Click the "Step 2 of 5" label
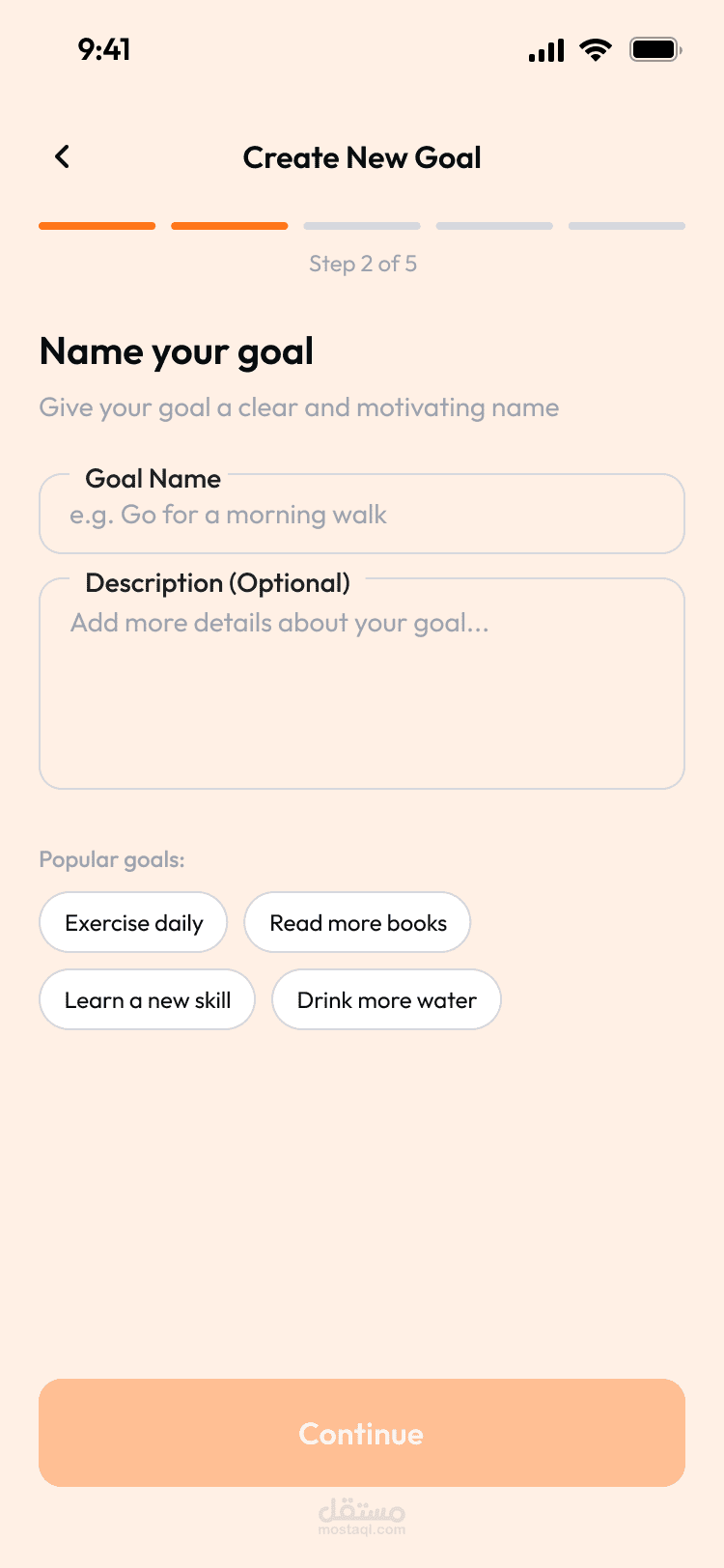Image resolution: width=724 pixels, height=1568 pixels. pyautogui.click(x=363, y=264)
